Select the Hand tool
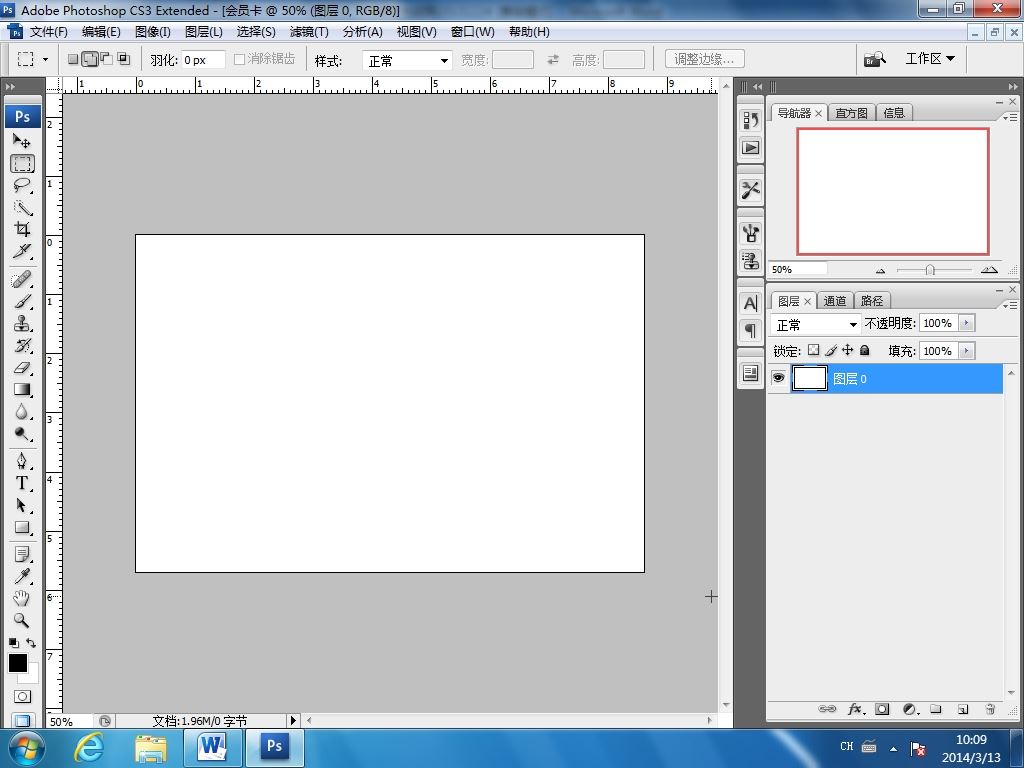The image size is (1024, 768). (x=22, y=598)
